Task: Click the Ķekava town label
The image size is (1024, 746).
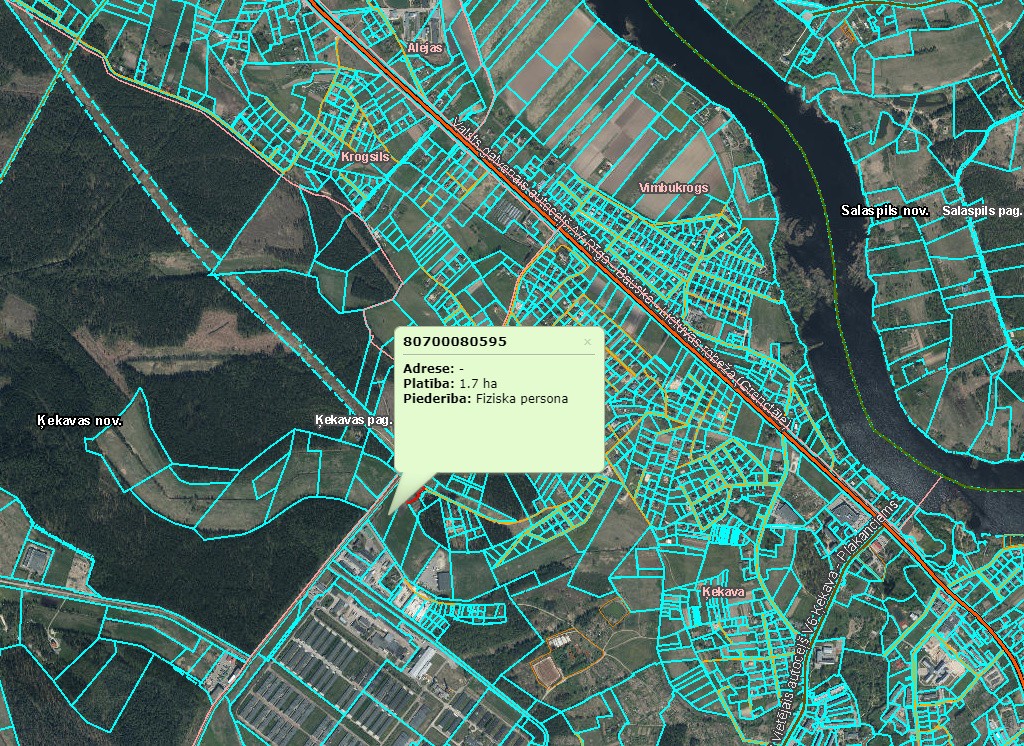Action: point(725,593)
